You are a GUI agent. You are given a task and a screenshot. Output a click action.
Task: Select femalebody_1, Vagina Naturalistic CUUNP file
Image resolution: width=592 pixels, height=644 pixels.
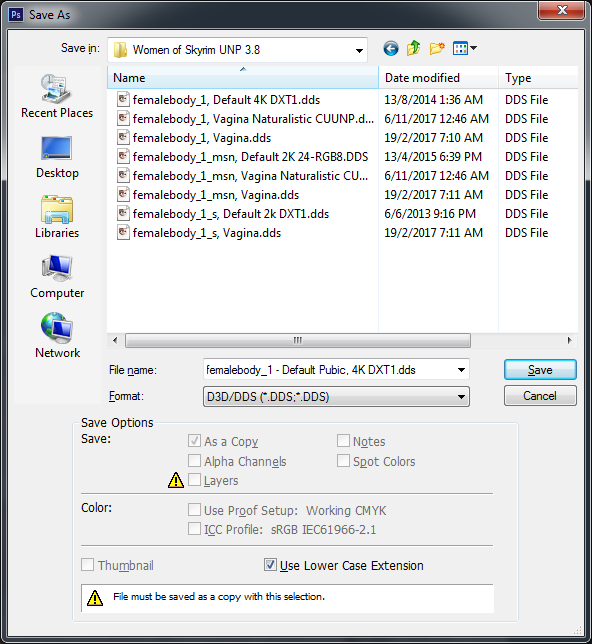253,119
